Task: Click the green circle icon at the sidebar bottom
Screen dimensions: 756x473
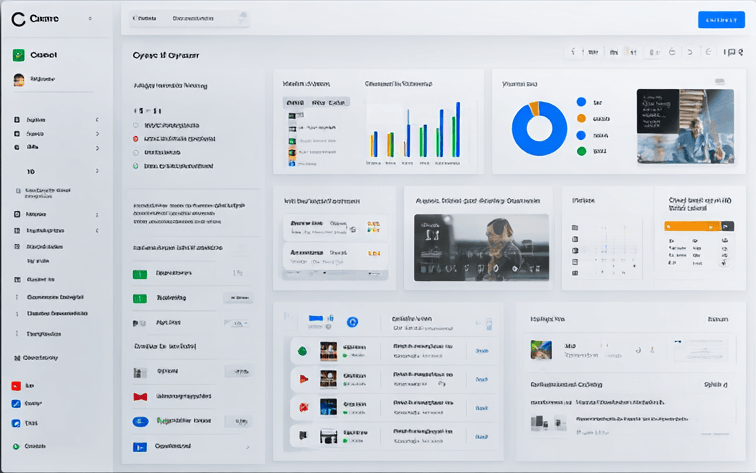Action: 16,446
